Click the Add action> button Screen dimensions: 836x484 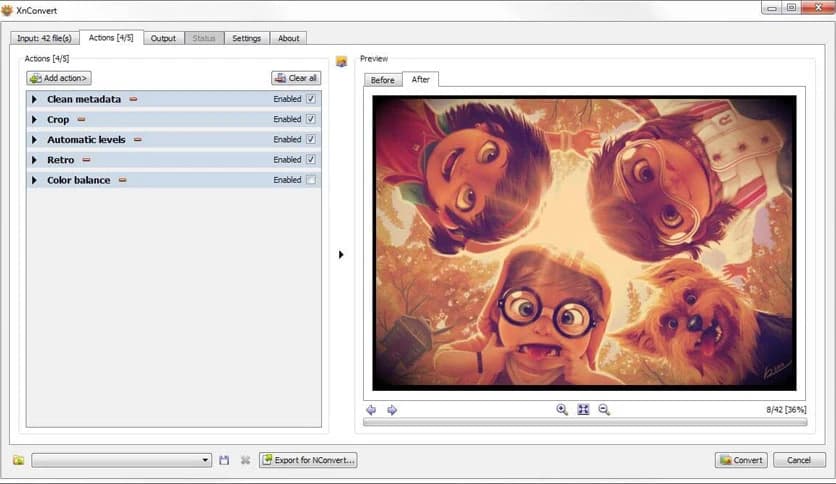point(59,78)
